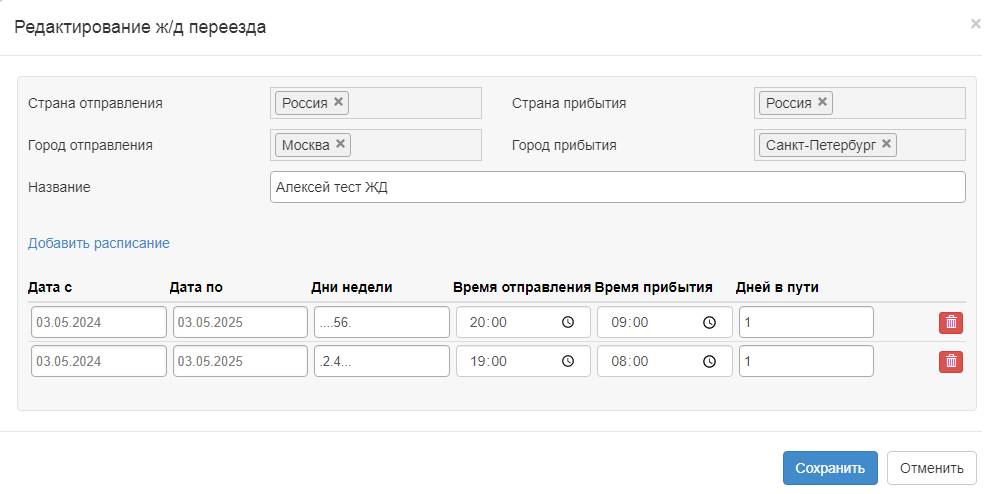Click the Добавить расписание link
This screenshot has width=993, height=494.
[x=99, y=243]
